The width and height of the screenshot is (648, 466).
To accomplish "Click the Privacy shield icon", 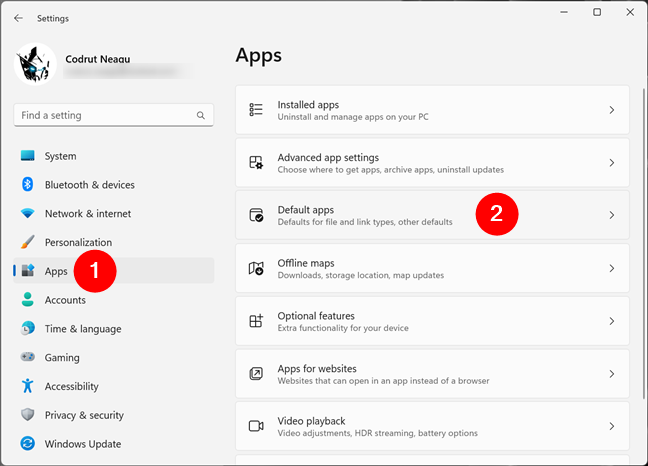I will coord(28,414).
